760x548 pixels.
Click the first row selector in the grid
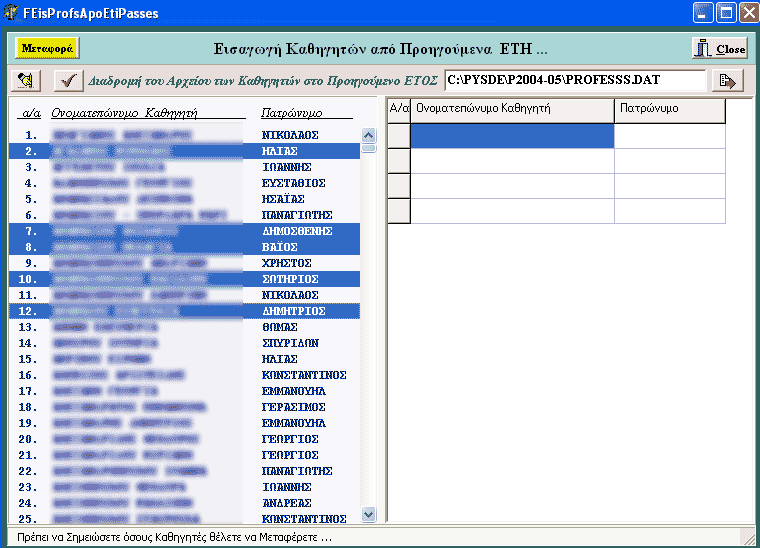pos(398,136)
